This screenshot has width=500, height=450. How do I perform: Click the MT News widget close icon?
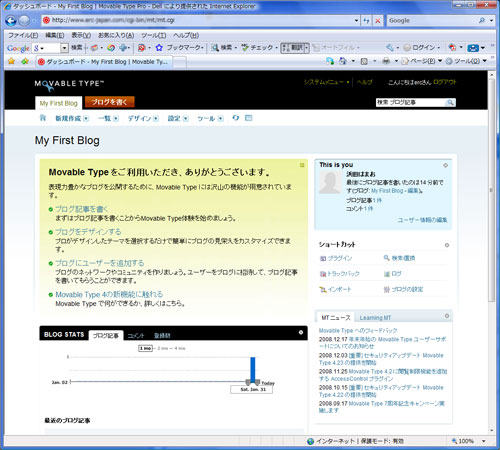point(447,316)
